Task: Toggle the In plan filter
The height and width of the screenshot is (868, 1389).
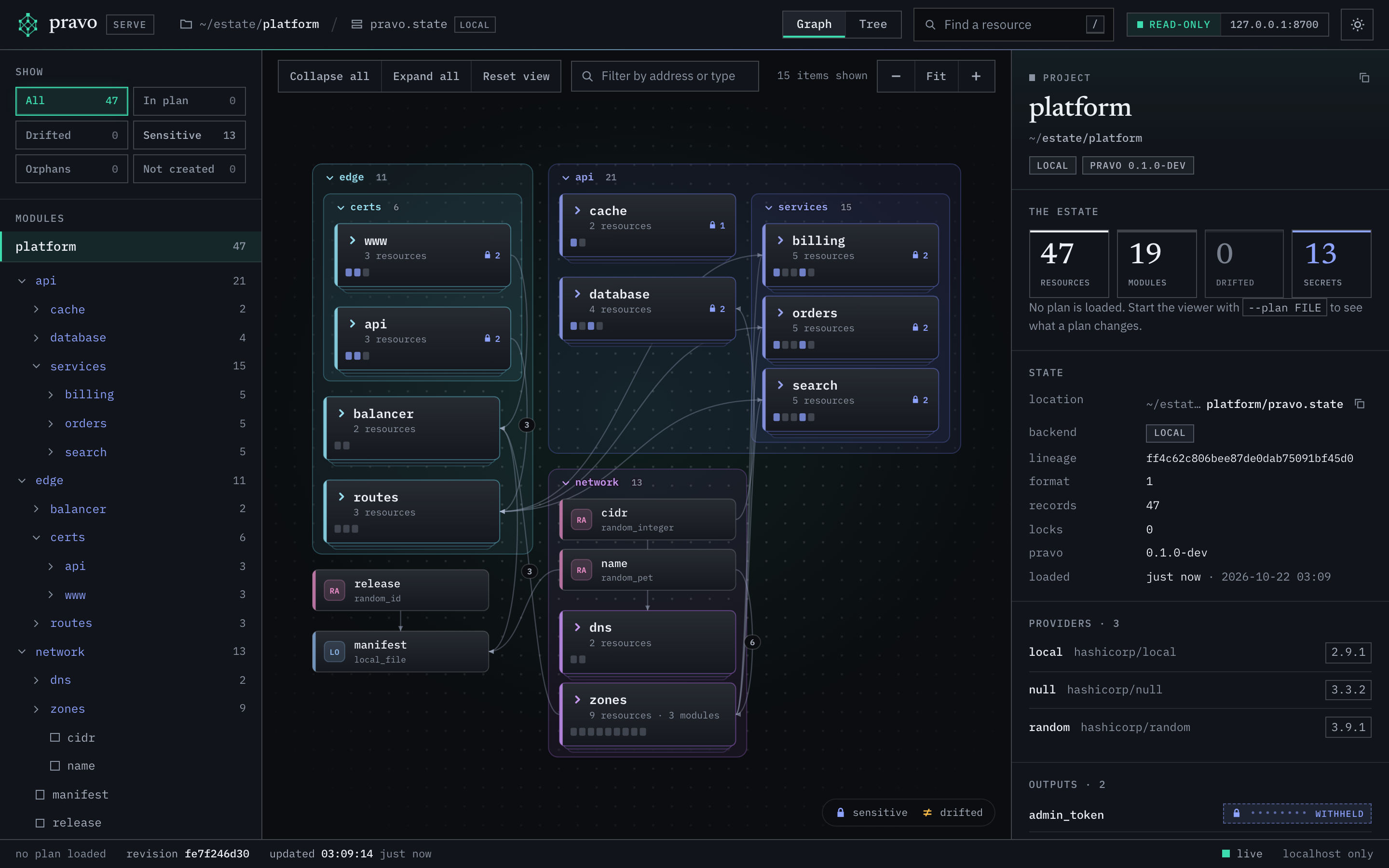Action: click(x=190, y=101)
